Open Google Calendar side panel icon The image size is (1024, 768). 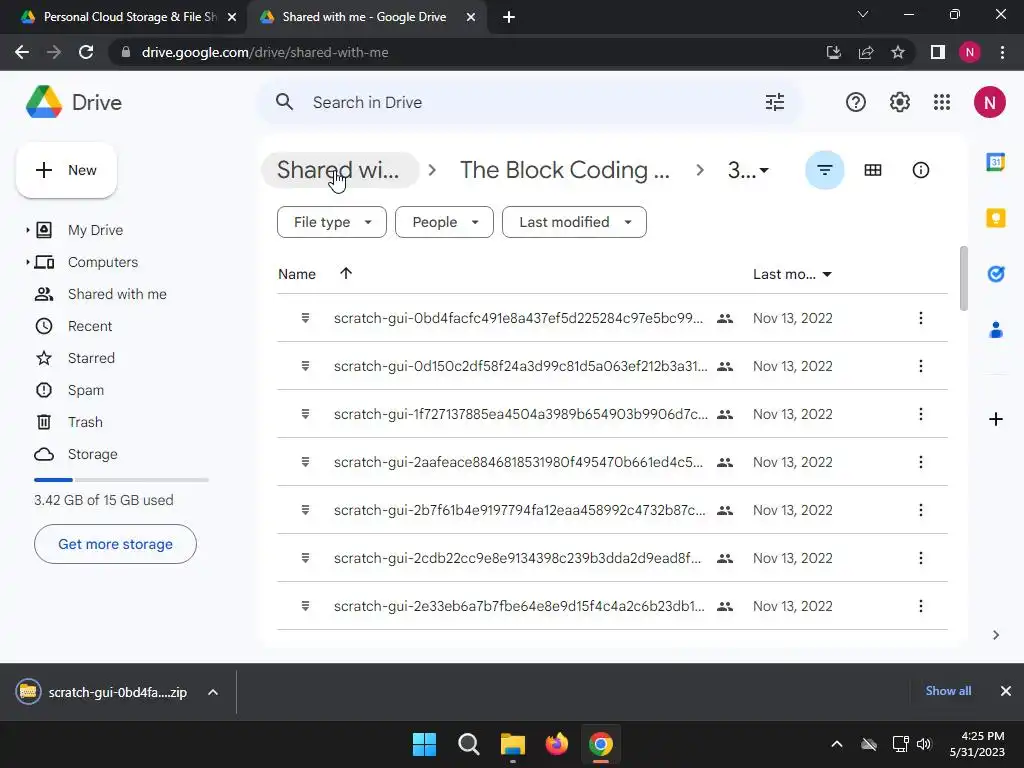995,161
